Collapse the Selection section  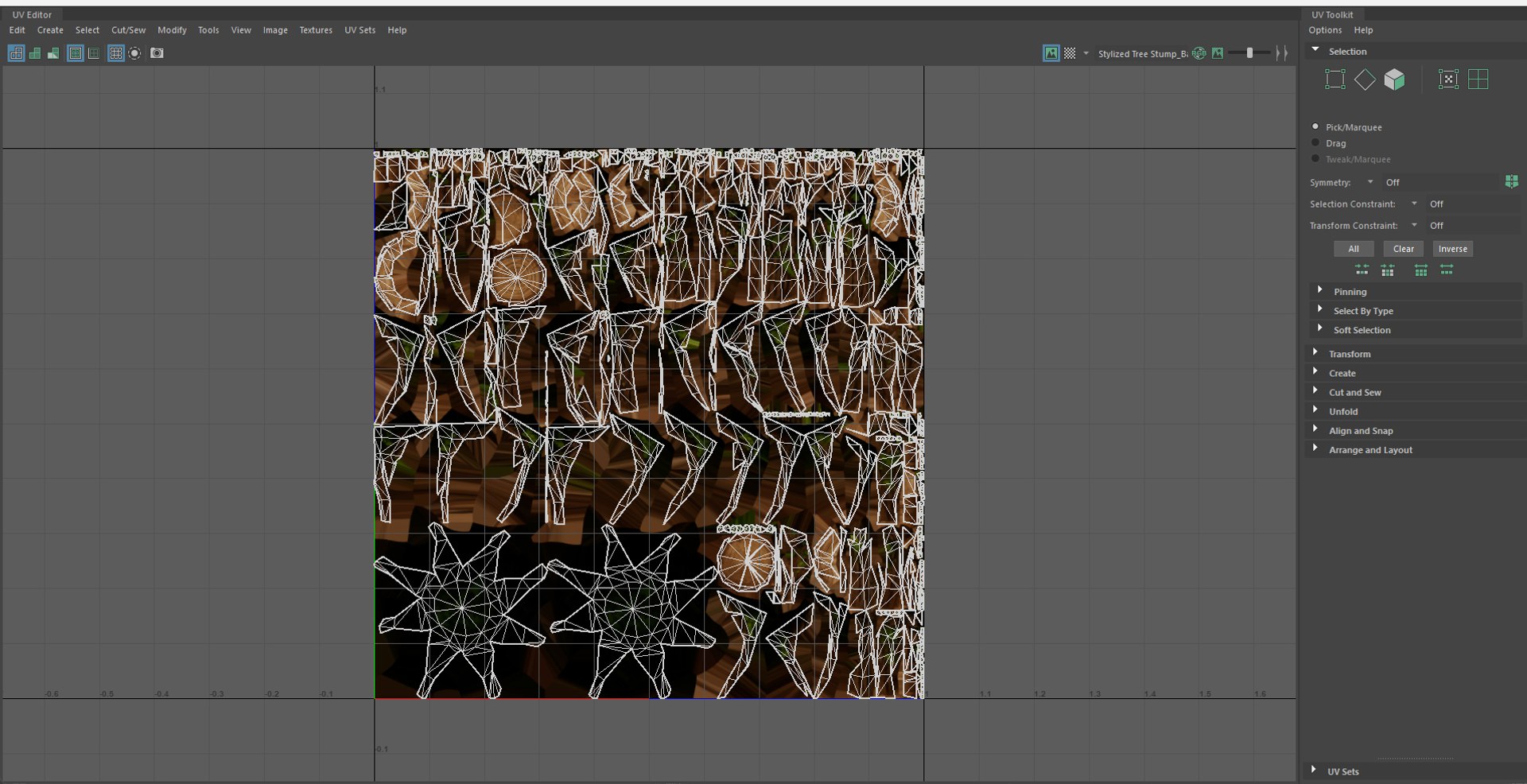1315,50
